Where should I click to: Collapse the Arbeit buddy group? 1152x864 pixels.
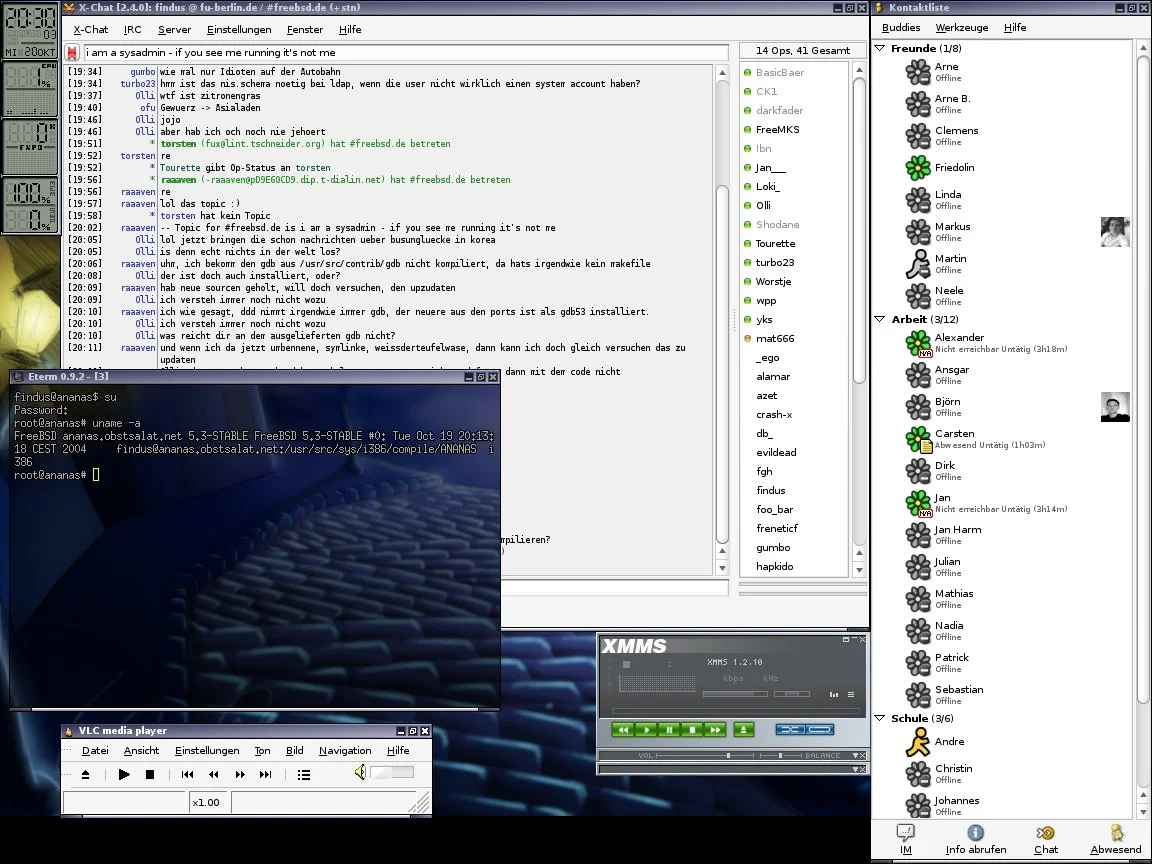click(x=880, y=319)
